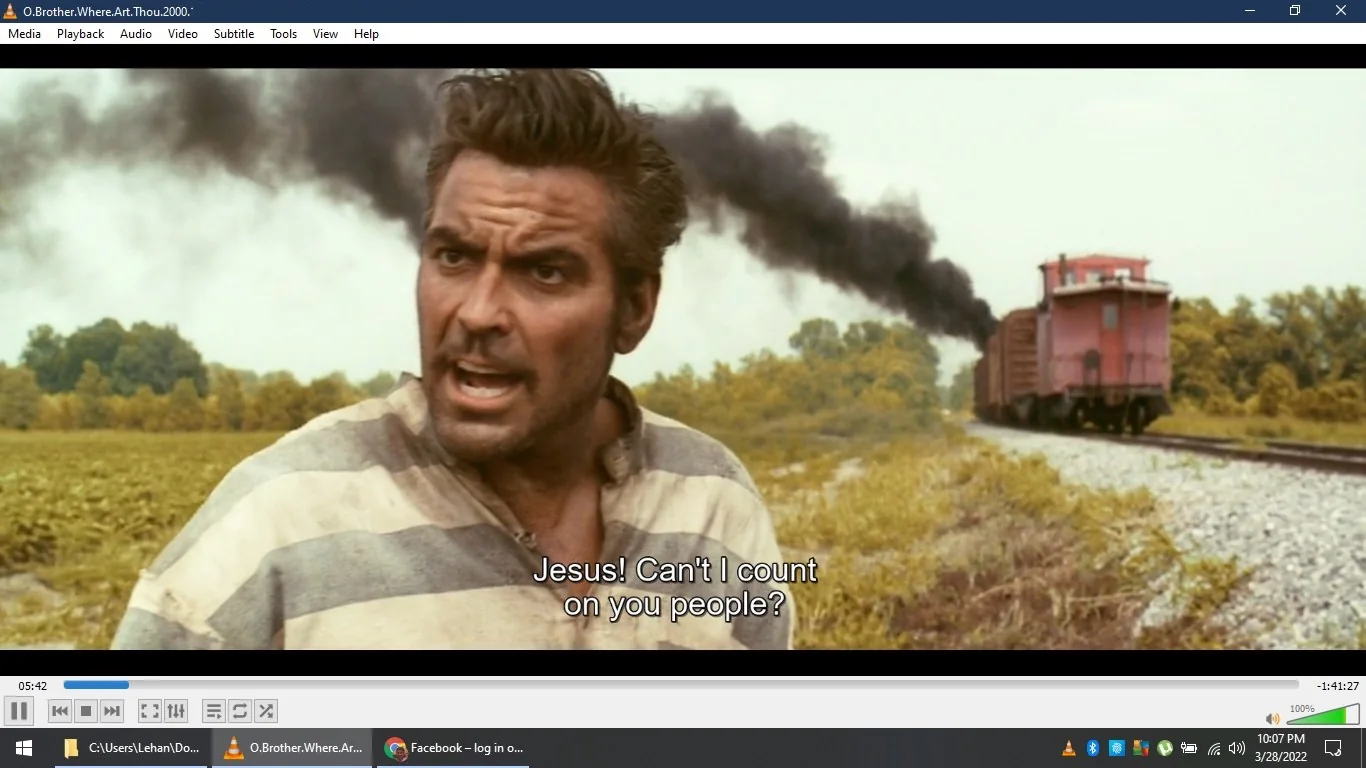Toggle loop repeat mode
Image resolution: width=1366 pixels, height=768 pixels.
(240, 711)
